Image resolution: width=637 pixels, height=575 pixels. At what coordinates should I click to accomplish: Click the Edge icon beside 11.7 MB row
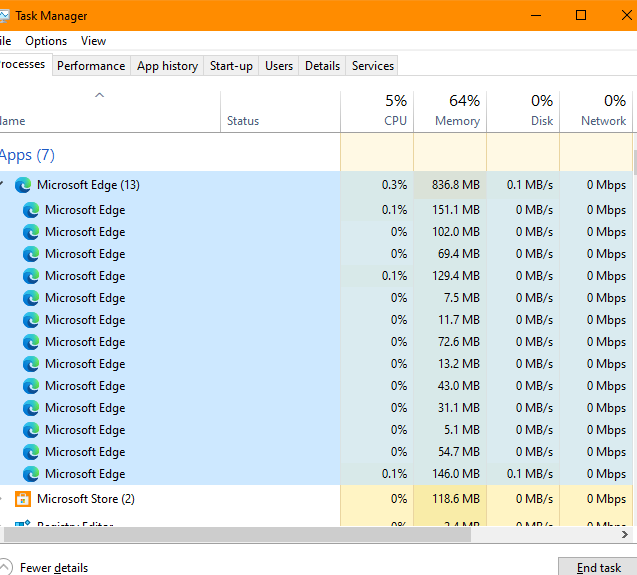point(31,320)
